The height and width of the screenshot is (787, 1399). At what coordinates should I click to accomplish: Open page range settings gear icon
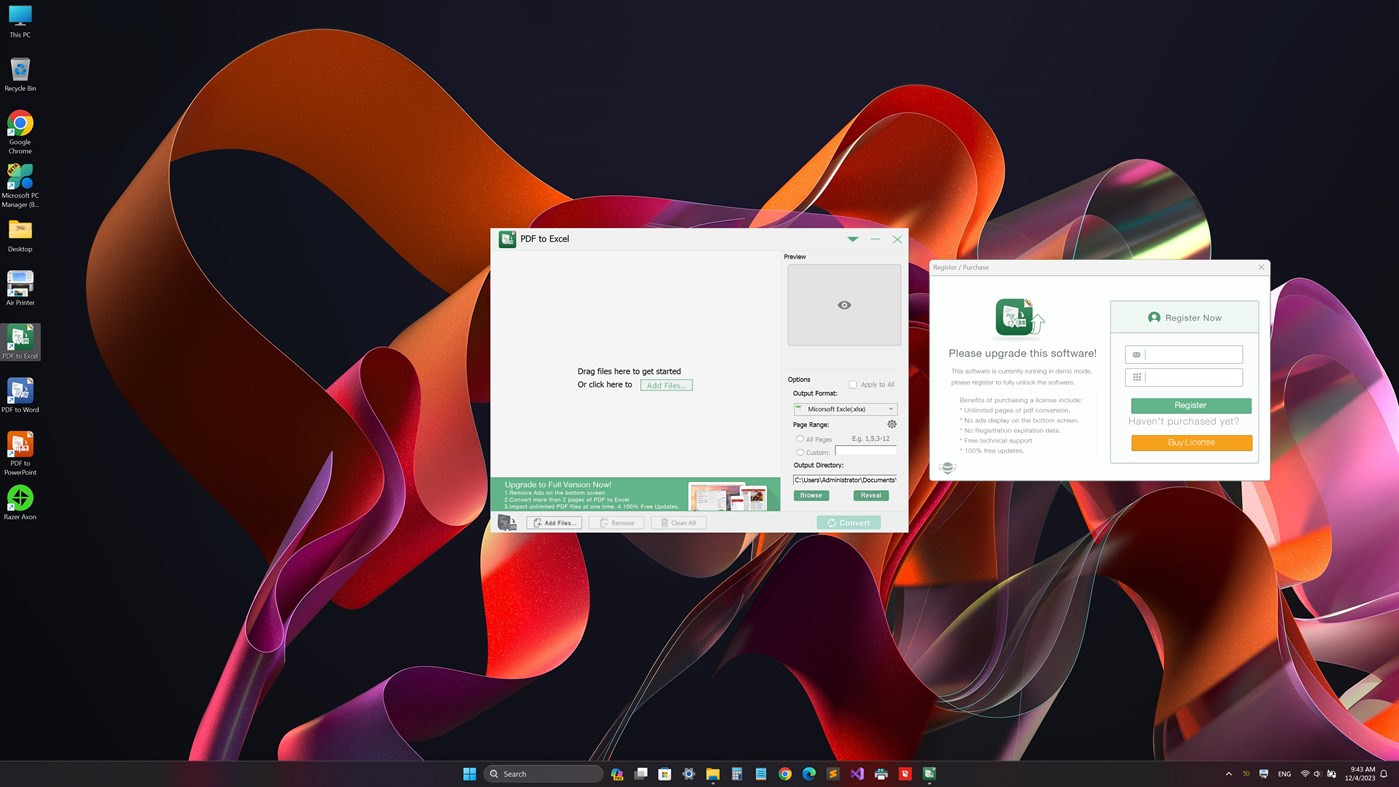[x=892, y=424]
